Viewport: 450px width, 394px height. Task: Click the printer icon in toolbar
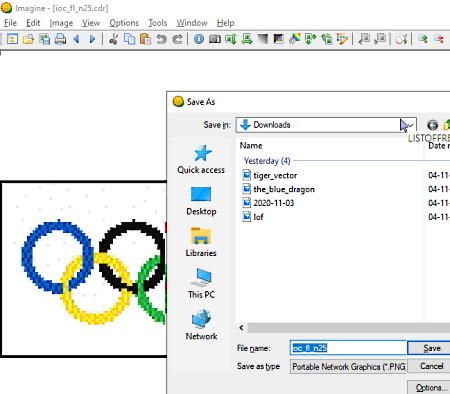pyautogui.click(x=60, y=39)
